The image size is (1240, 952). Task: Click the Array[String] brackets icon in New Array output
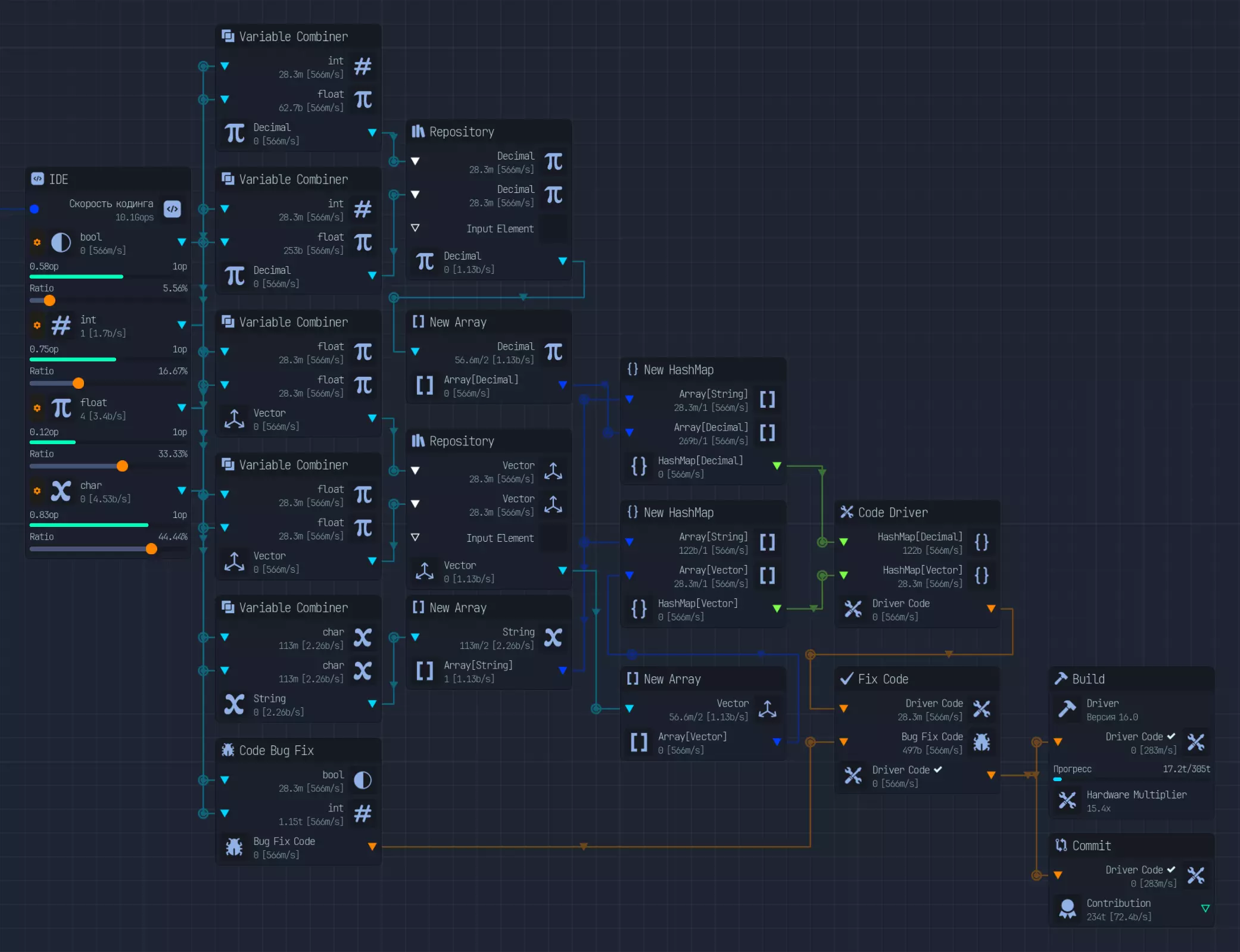(424, 671)
